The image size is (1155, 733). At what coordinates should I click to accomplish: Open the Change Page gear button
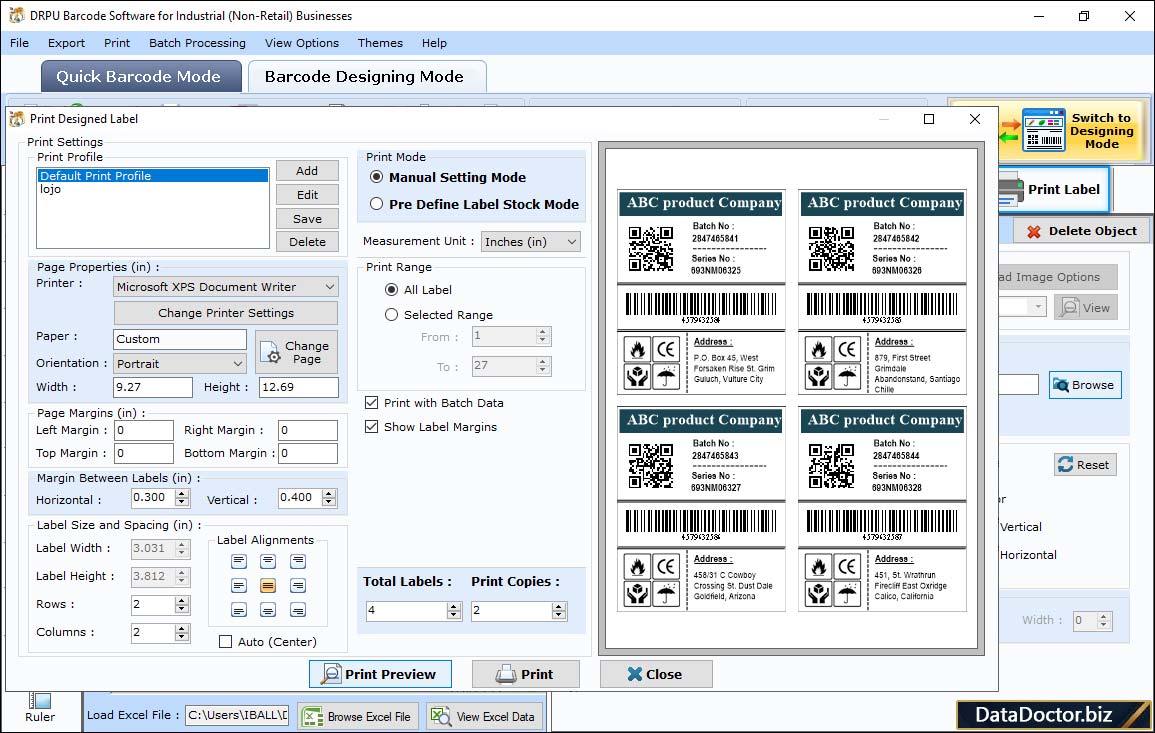pos(297,352)
